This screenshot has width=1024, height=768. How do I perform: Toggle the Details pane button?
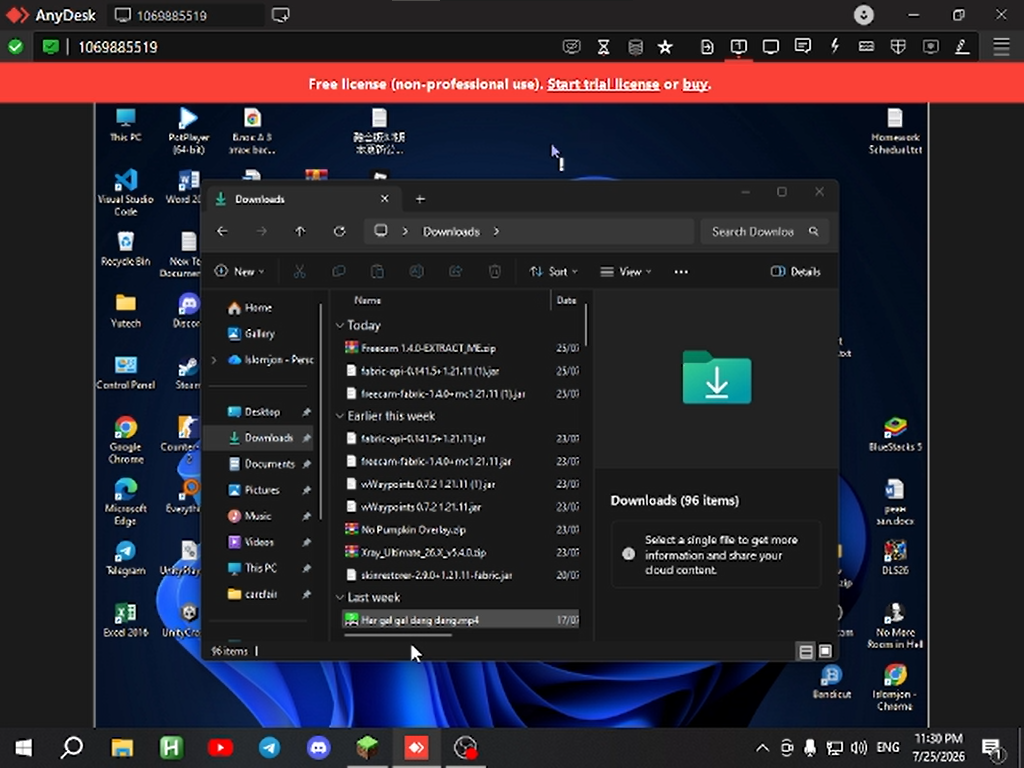[795, 272]
